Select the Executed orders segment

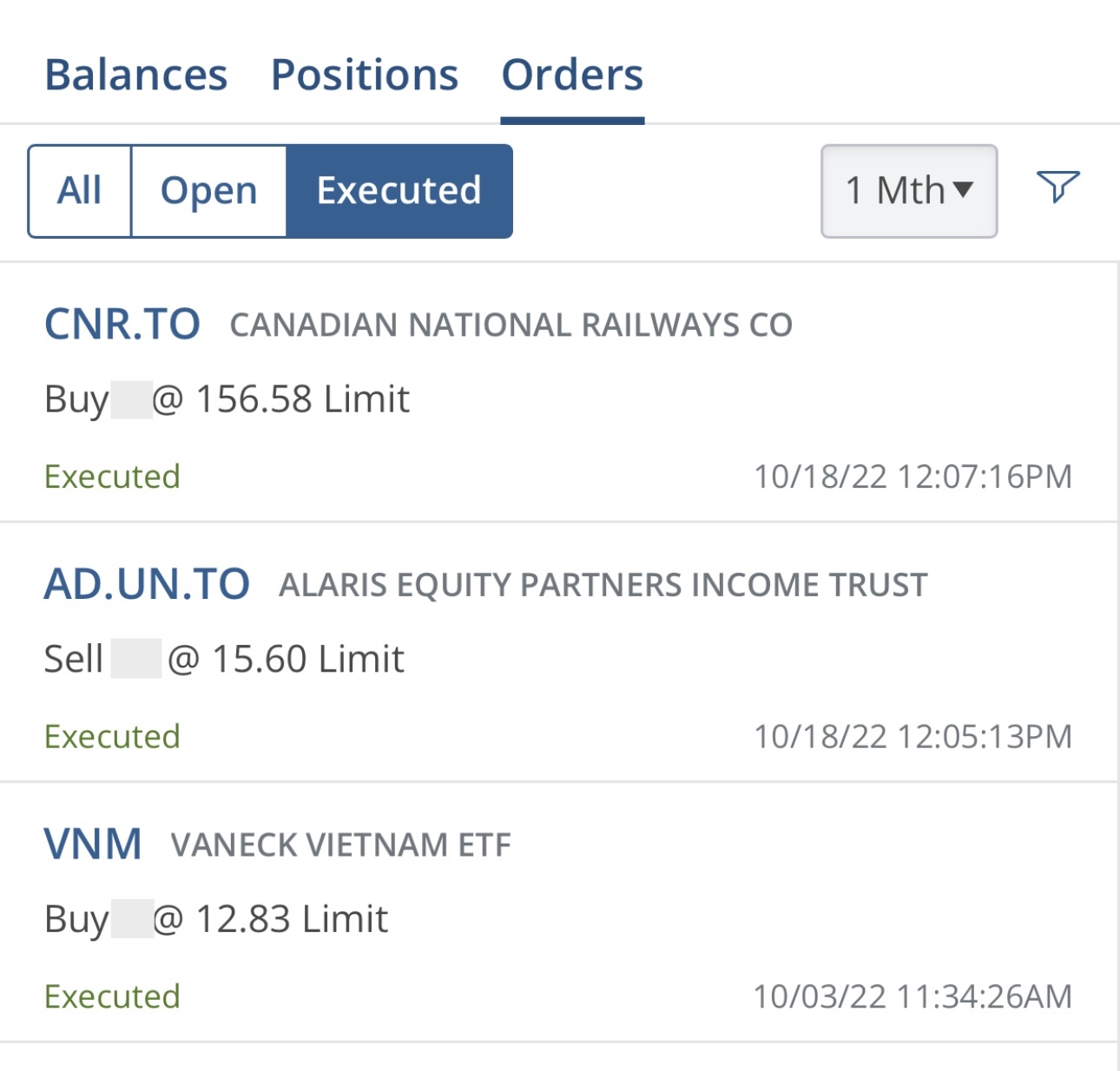pos(399,191)
